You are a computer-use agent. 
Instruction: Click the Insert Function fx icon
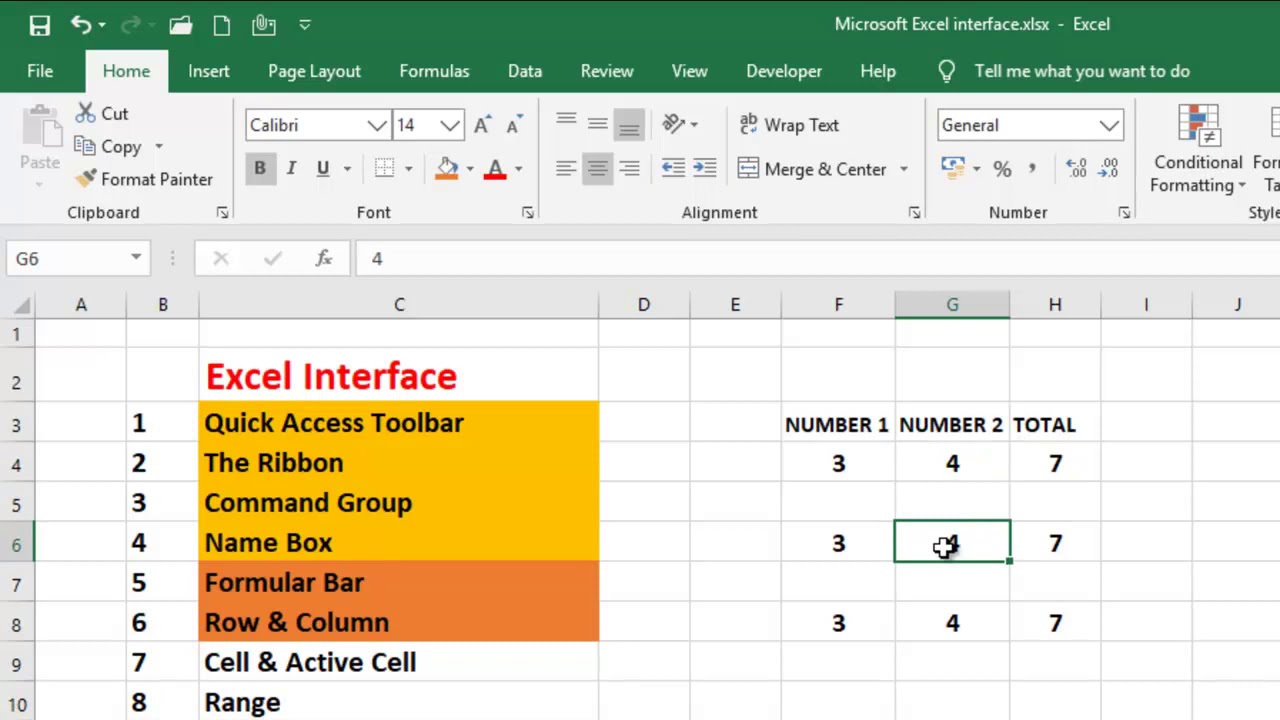[x=323, y=259]
